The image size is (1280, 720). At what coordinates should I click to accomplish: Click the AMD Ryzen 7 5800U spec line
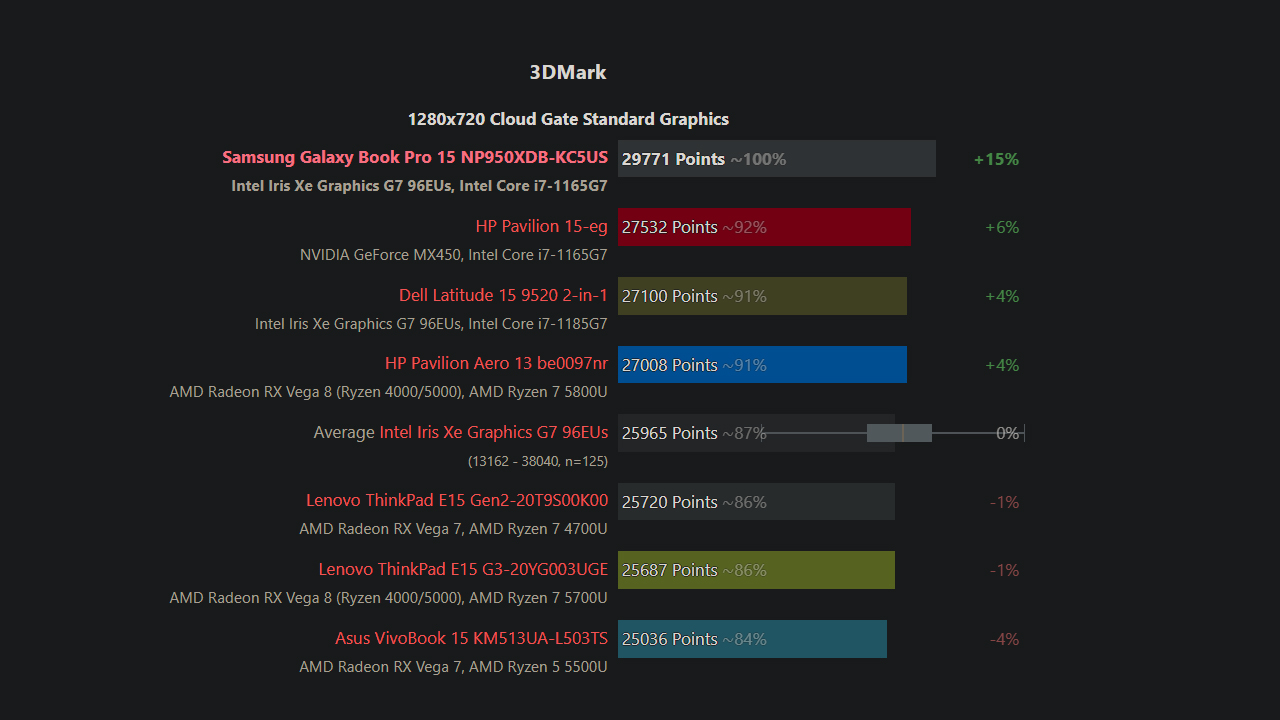[389, 392]
